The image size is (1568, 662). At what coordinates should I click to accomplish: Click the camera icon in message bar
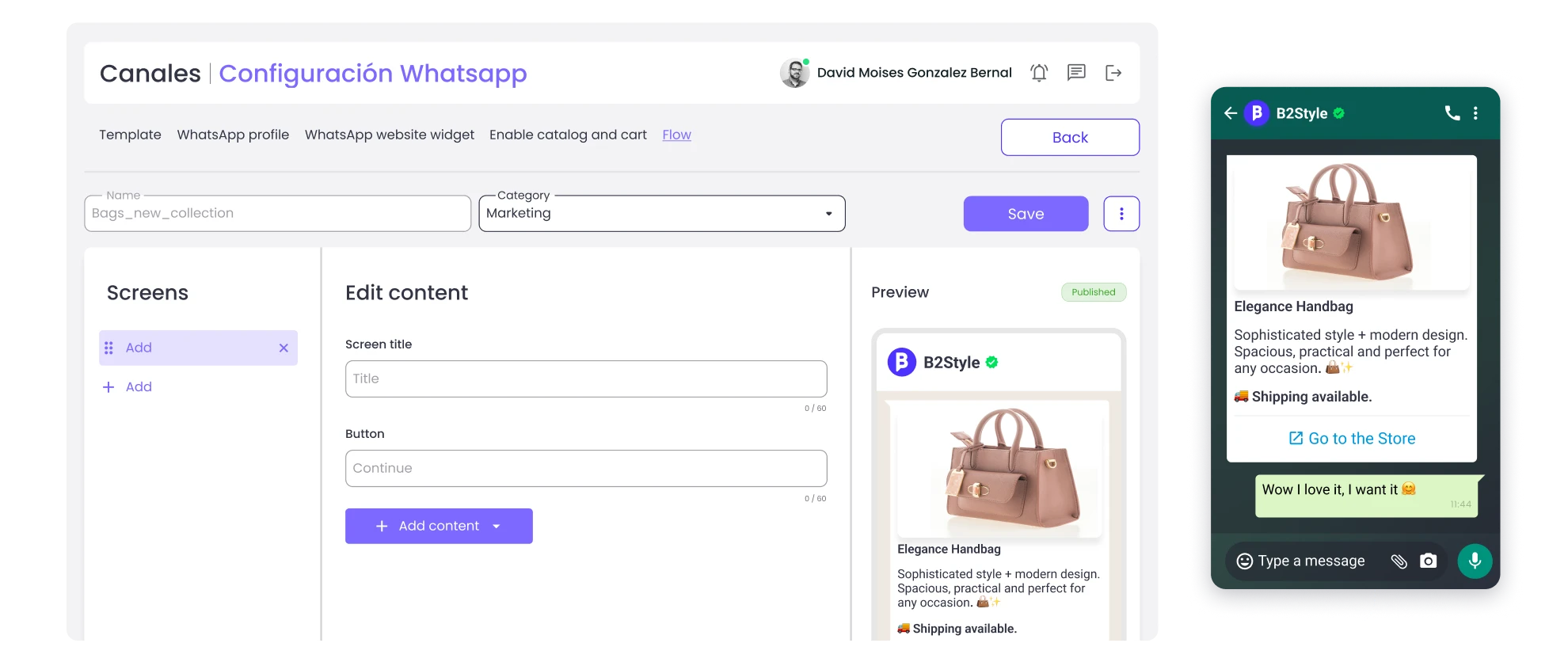1429,561
